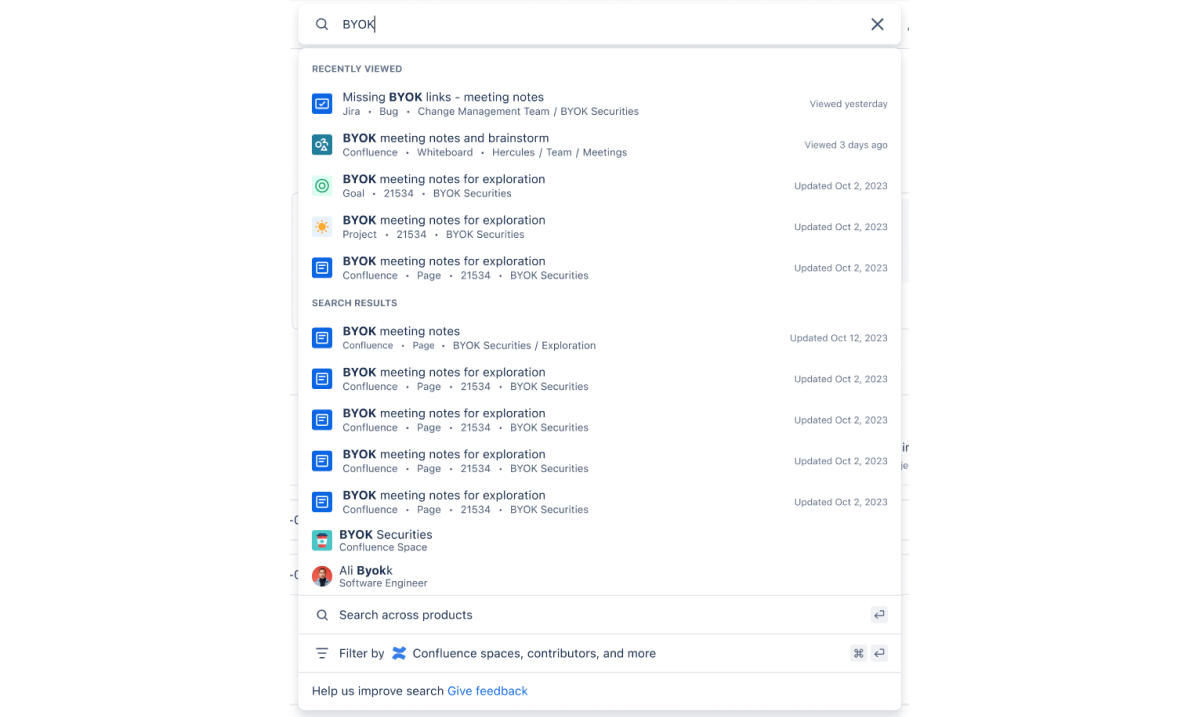The image size is (1200, 717).
Task: Filter by Confluence spaces, contributors, and more
Action: pyautogui.click(x=600, y=653)
